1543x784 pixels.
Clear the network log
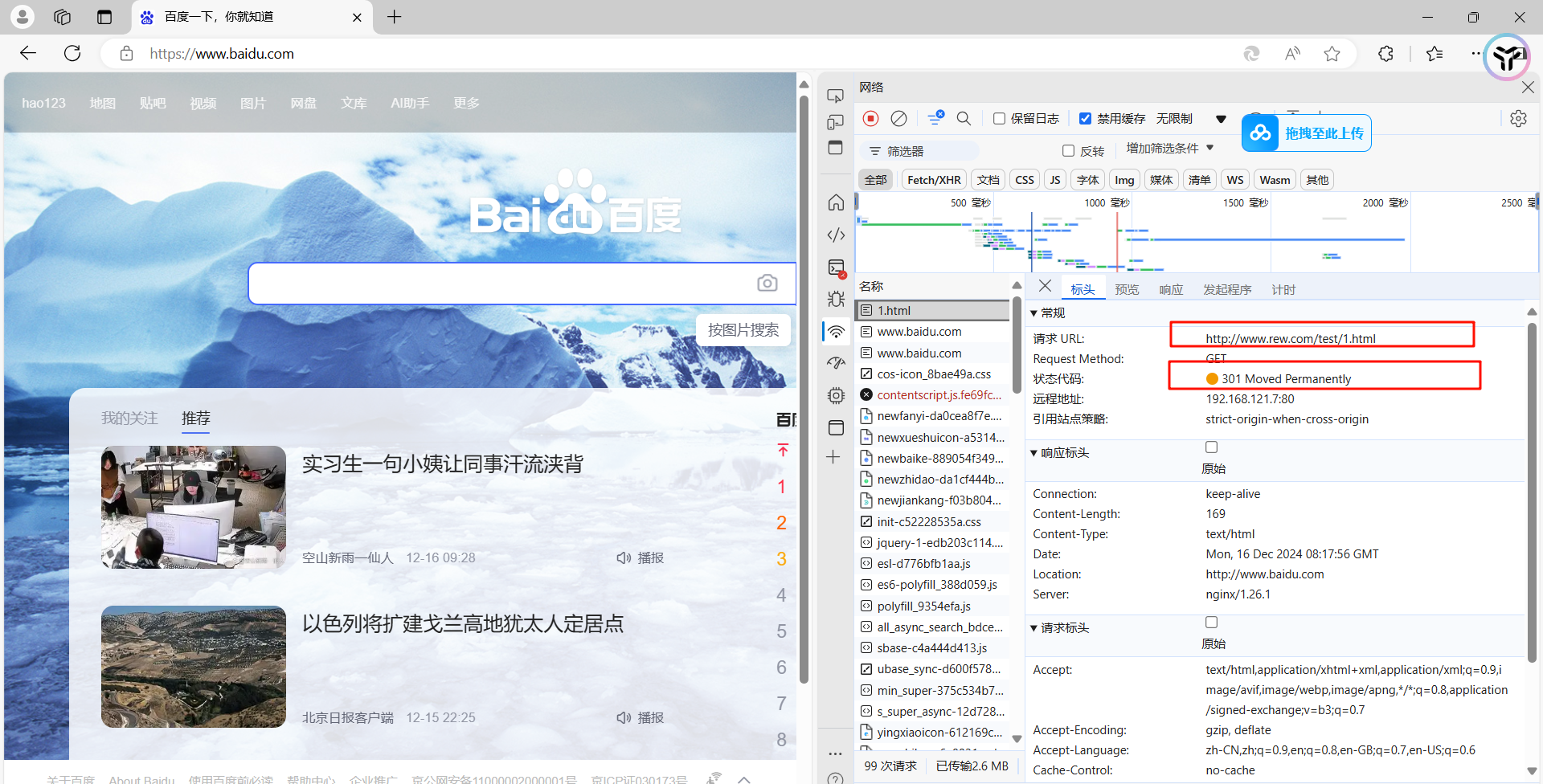pyautogui.click(x=899, y=119)
